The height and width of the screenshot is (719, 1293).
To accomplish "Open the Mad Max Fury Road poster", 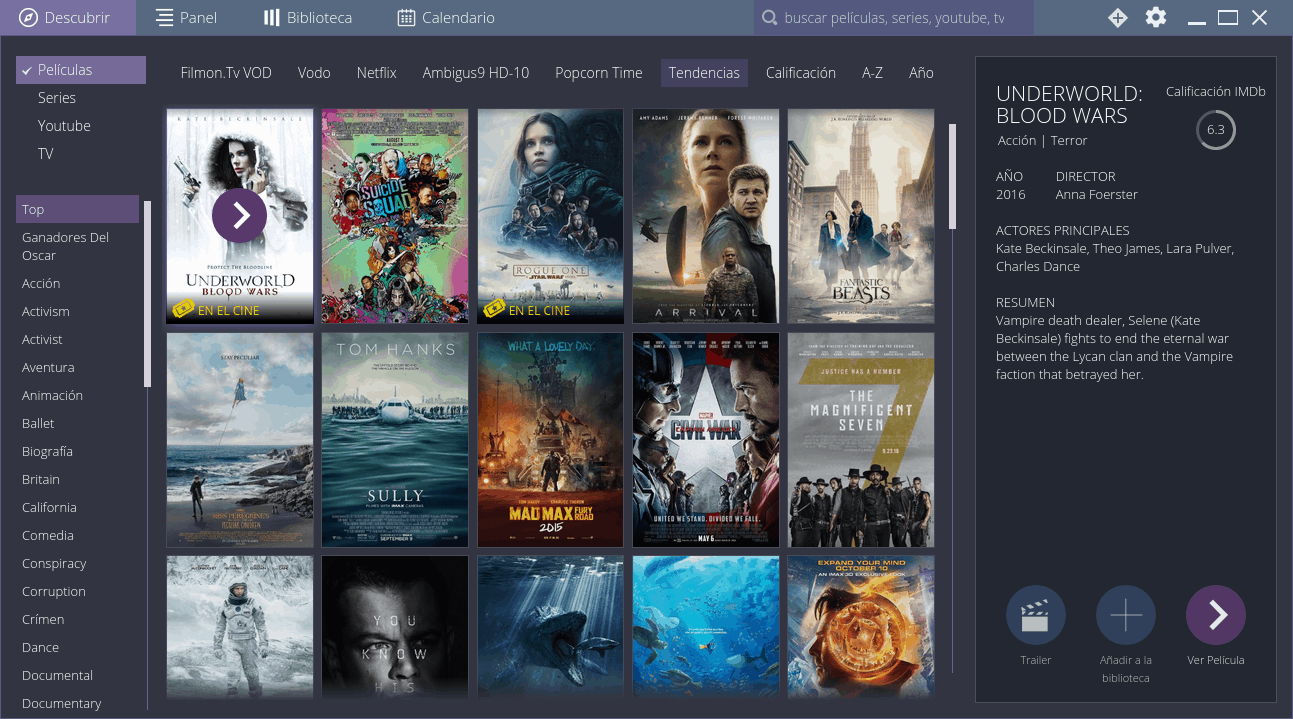I will pyautogui.click(x=550, y=440).
